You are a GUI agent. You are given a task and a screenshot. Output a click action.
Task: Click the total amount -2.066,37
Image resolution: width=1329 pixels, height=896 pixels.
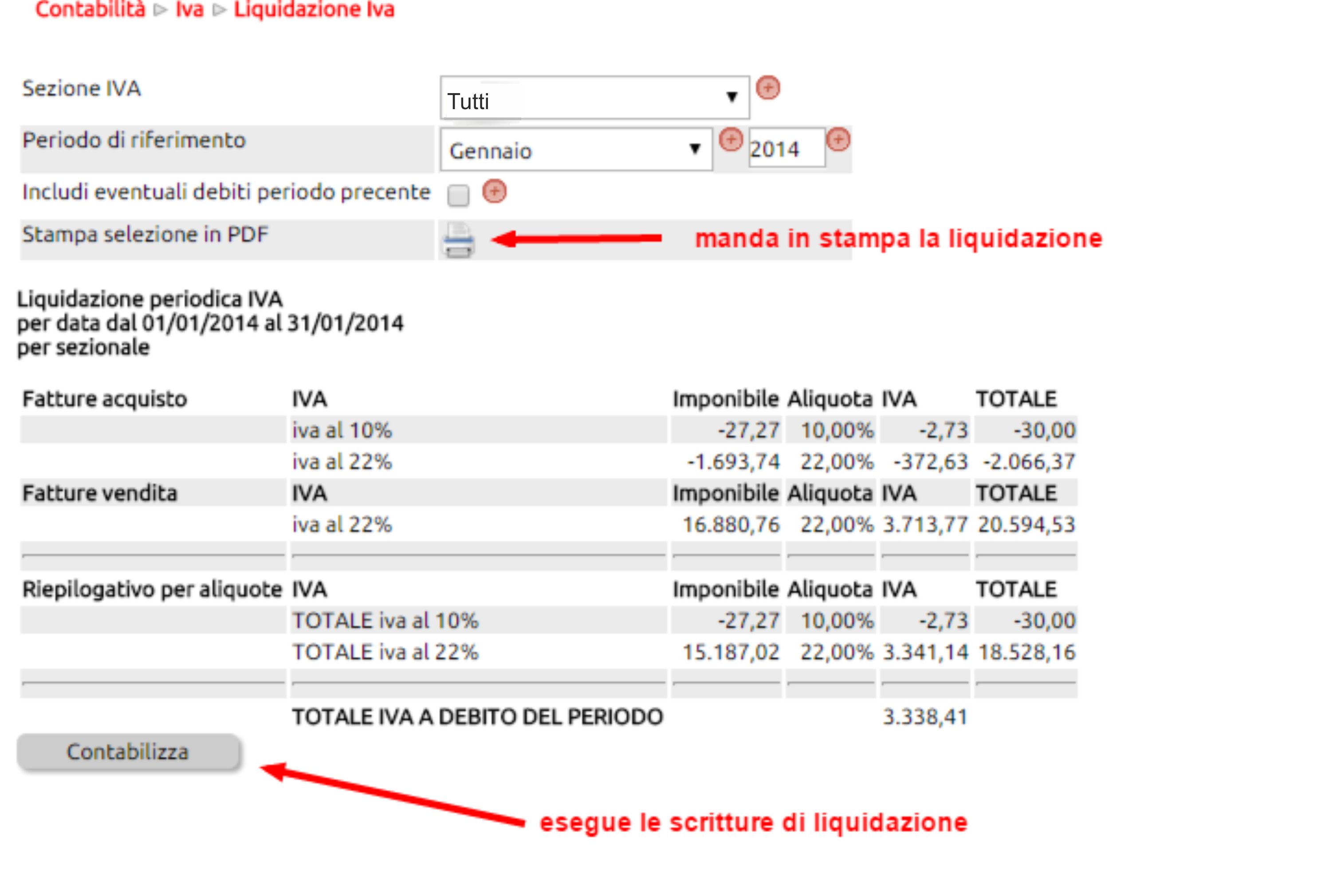pos(1029,462)
